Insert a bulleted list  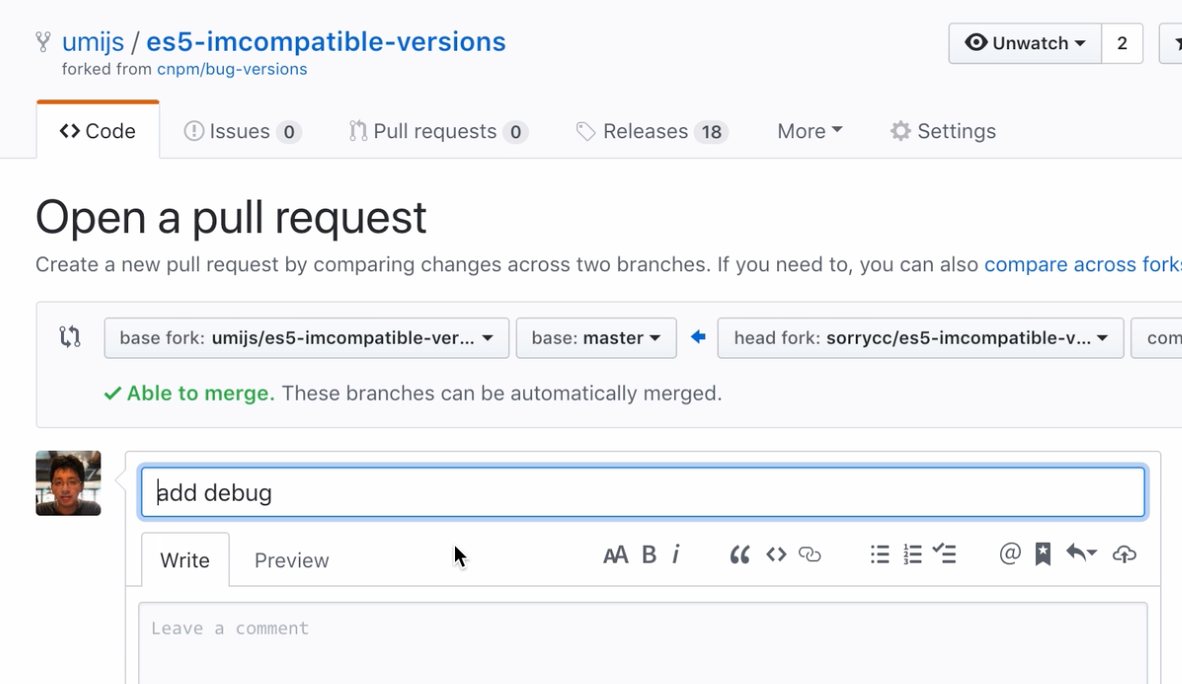coord(880,554)
